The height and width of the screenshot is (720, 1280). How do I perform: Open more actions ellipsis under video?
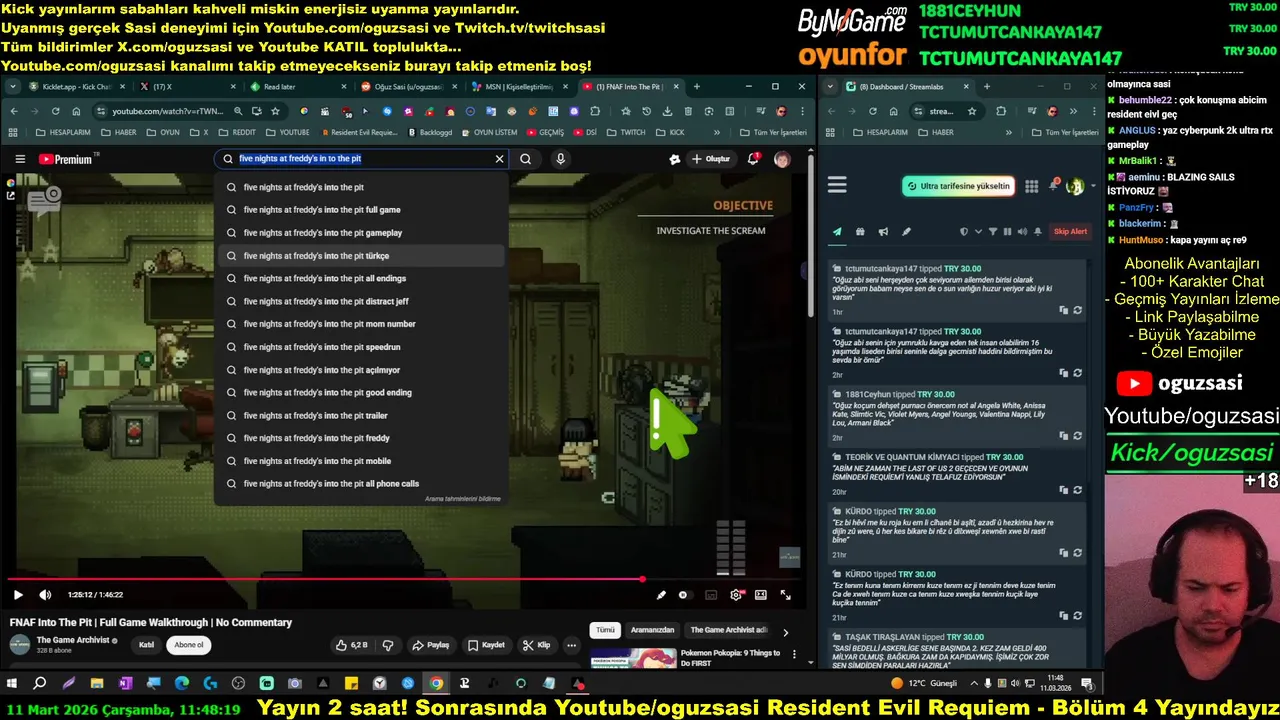(x=570, y=645)
